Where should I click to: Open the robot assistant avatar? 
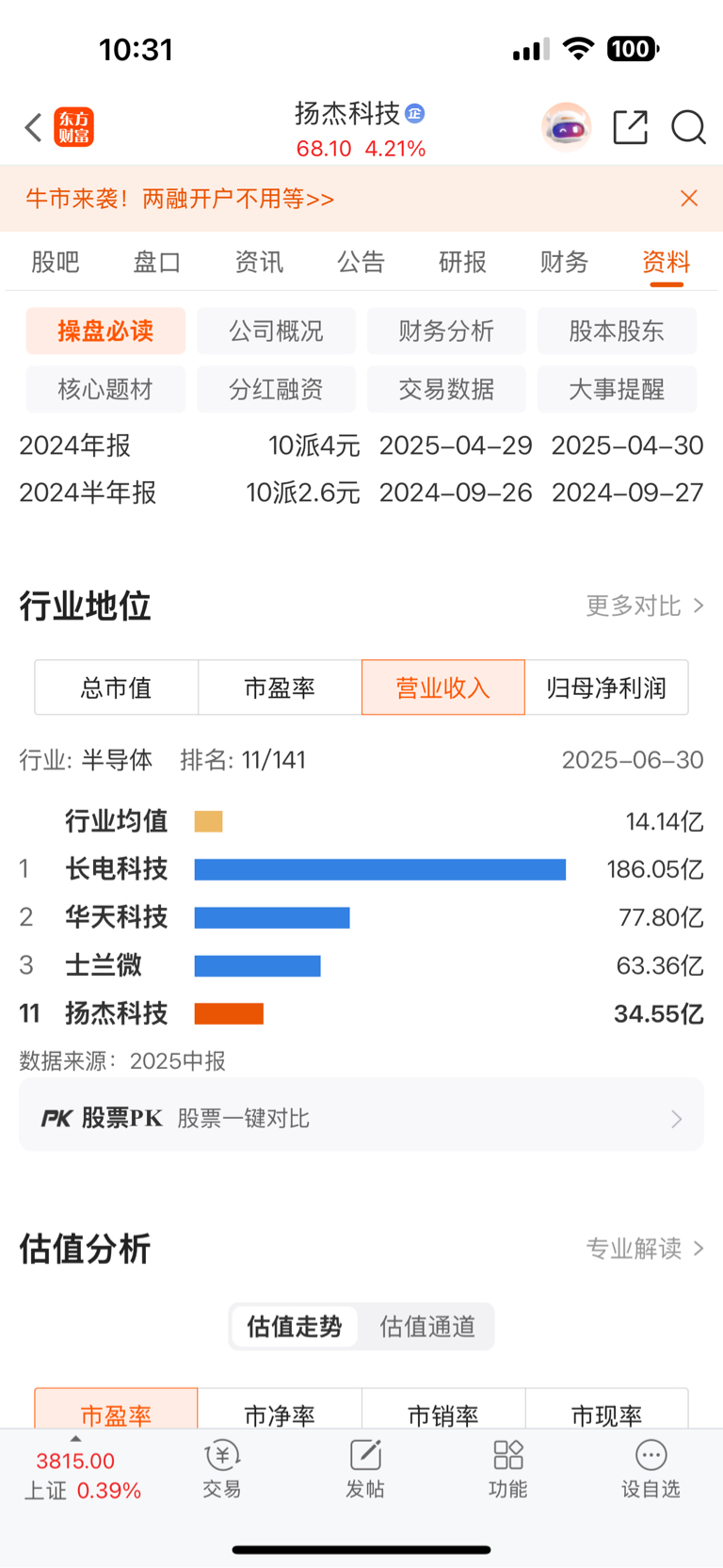[566, 127]
